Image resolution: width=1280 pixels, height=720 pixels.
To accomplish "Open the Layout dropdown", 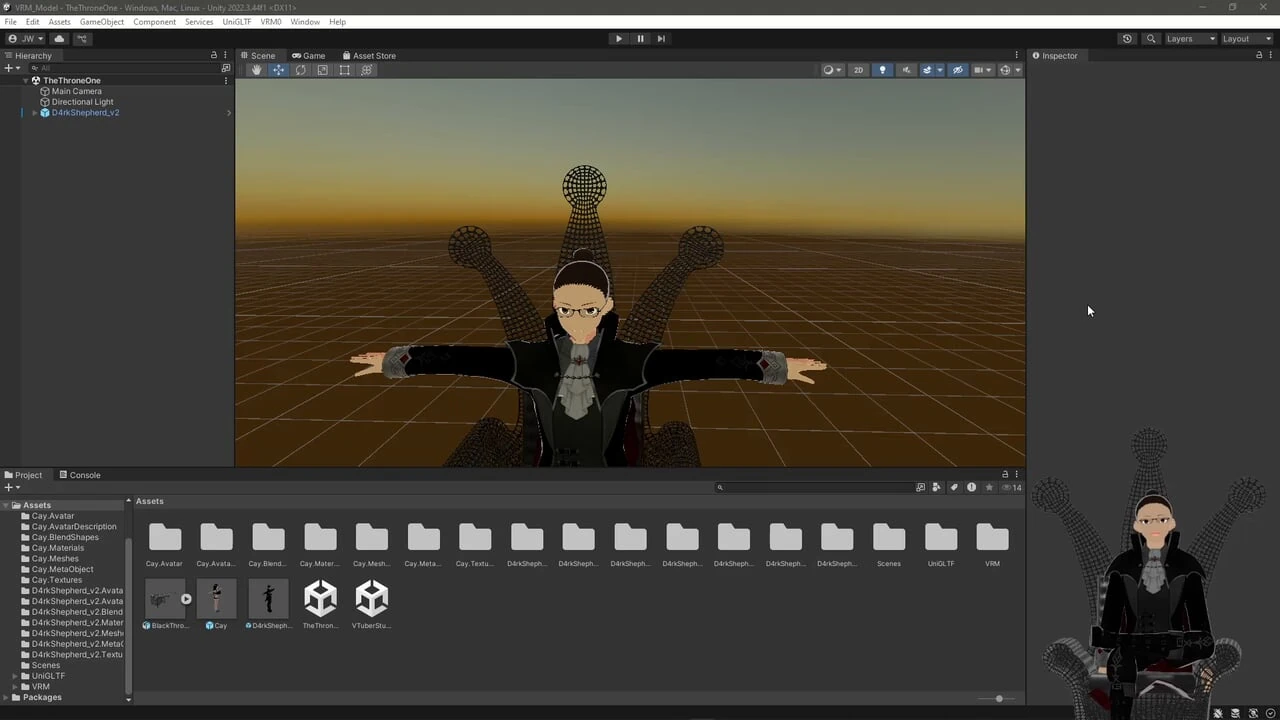I will 1246,39.
